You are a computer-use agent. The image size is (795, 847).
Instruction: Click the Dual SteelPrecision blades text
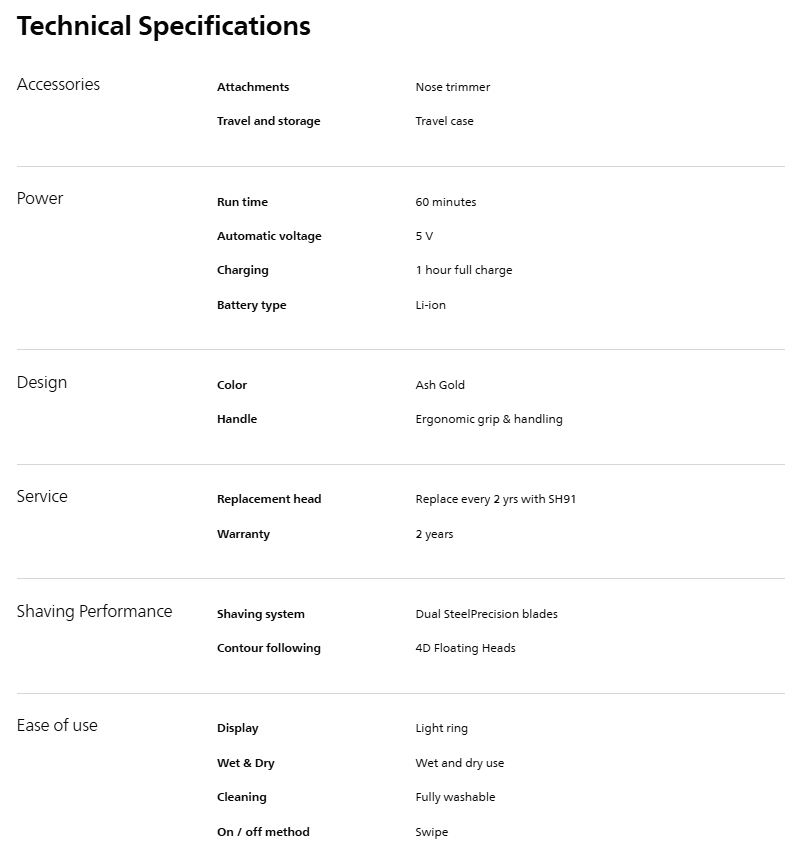(486, 614)
